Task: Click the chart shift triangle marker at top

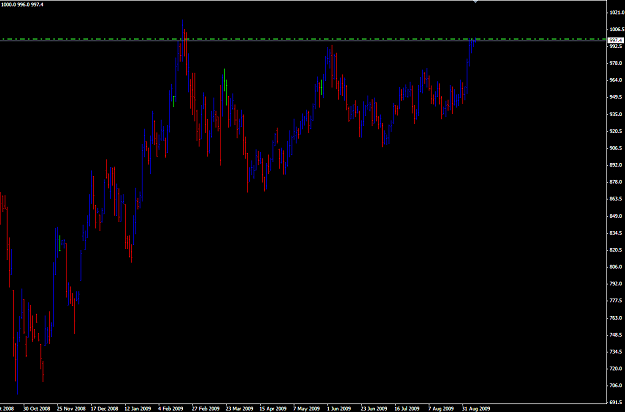Action: (475, 2)
